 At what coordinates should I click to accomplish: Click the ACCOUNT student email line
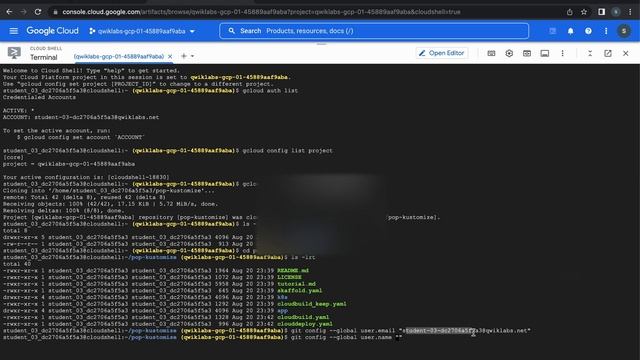click(x=81, y=117)
